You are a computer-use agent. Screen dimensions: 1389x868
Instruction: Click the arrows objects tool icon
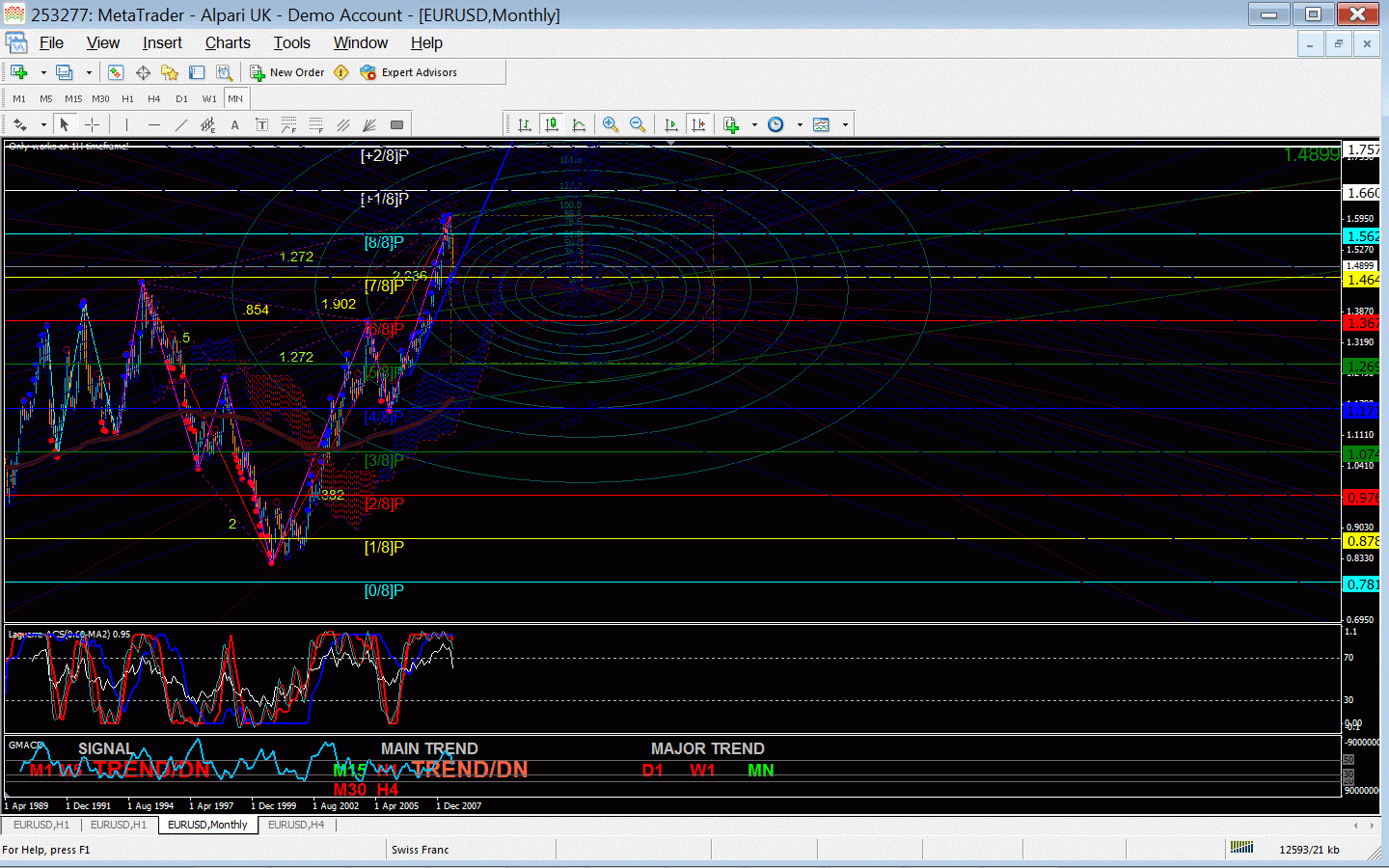tap(19, 124)
